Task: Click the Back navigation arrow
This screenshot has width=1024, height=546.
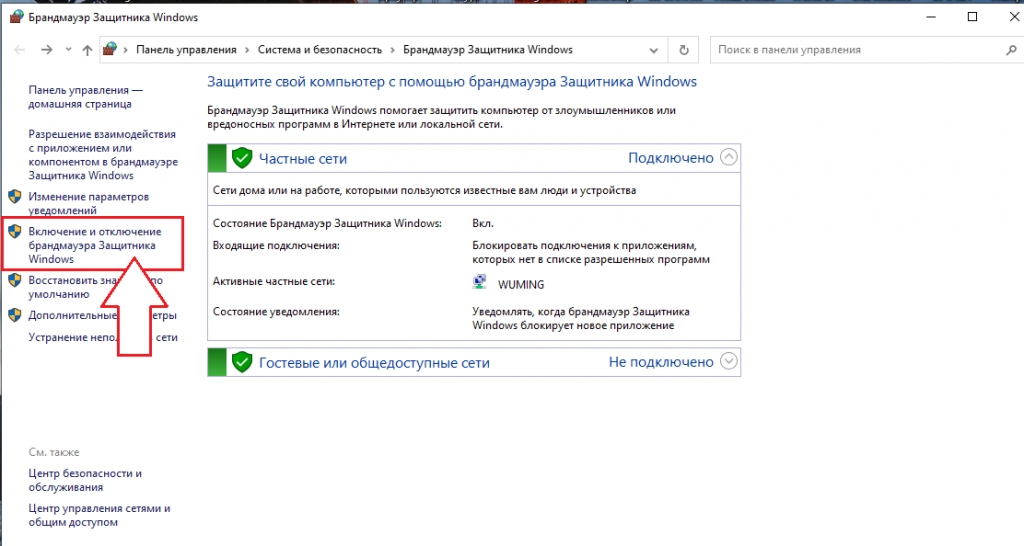Action: 20,50
